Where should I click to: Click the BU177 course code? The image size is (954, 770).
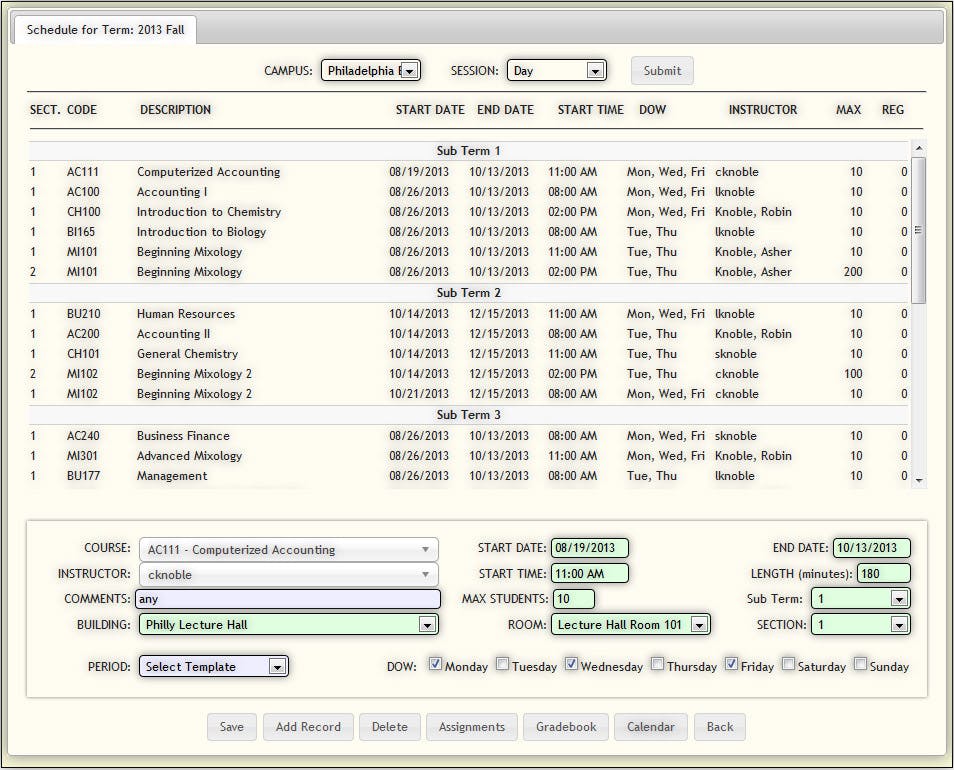coord(83,476)
